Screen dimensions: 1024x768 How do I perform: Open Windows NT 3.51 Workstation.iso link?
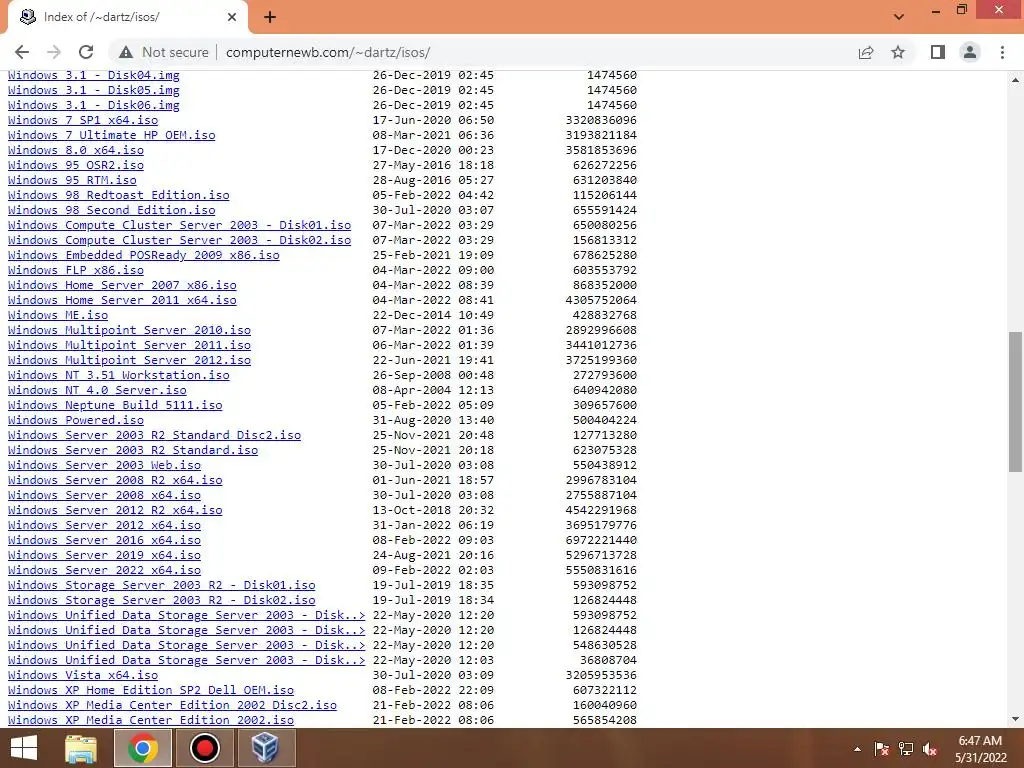pos(119,376)
